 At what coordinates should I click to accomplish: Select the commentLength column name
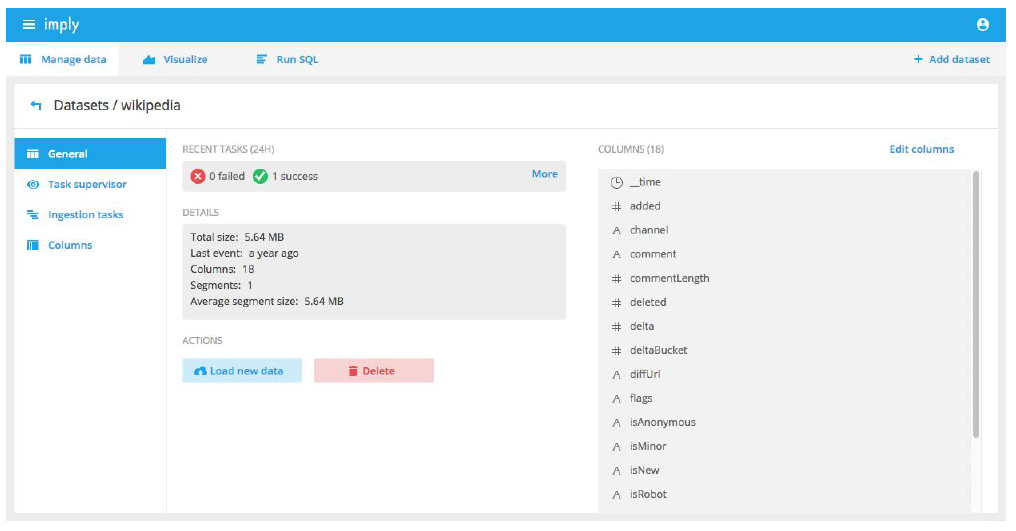click(670, 278)
